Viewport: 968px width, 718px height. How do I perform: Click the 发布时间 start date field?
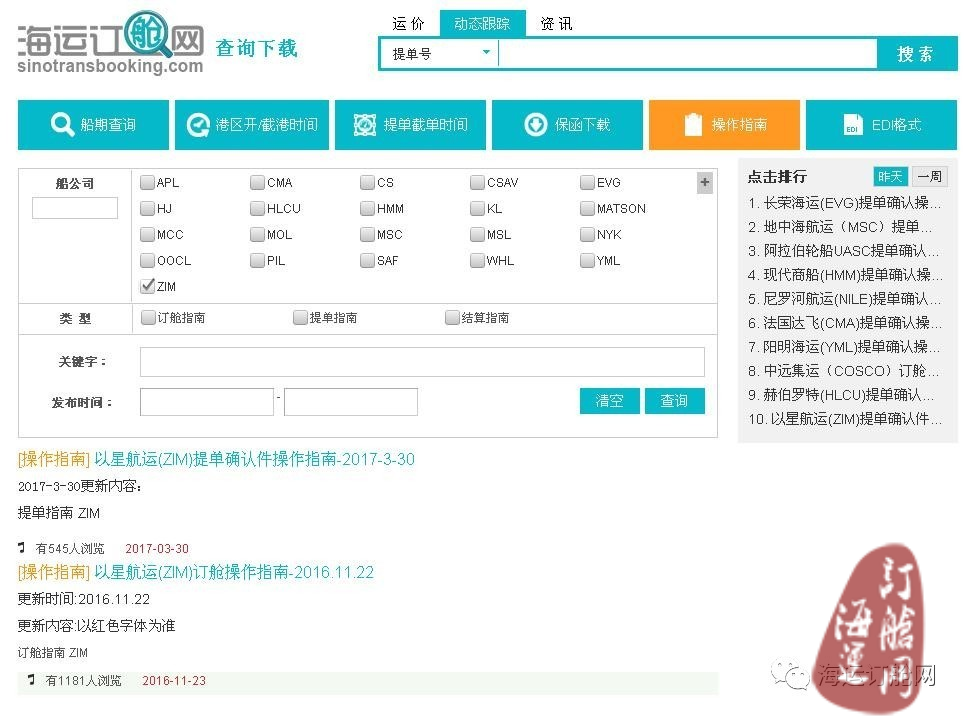point(207,402)
